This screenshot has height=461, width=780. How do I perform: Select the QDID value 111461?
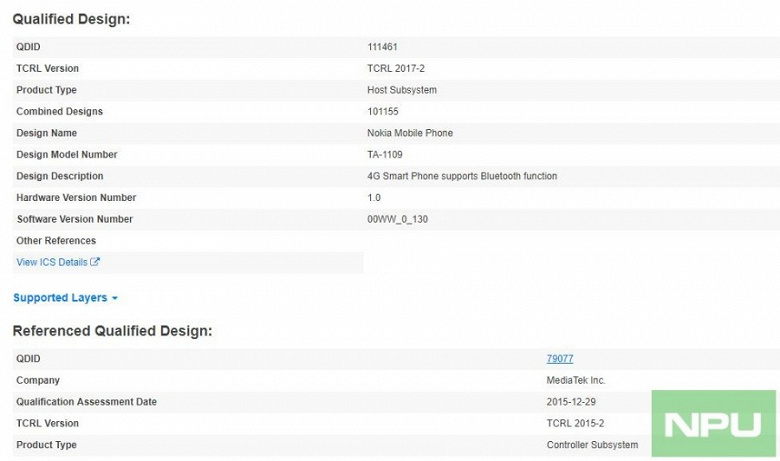click(x=383, y=47)
